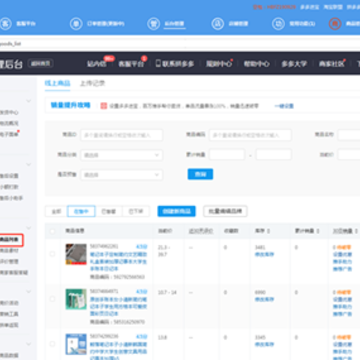360x360 pixels.
Task: Open the 商品分类 dropdown
Action: (x=122, y=155)
